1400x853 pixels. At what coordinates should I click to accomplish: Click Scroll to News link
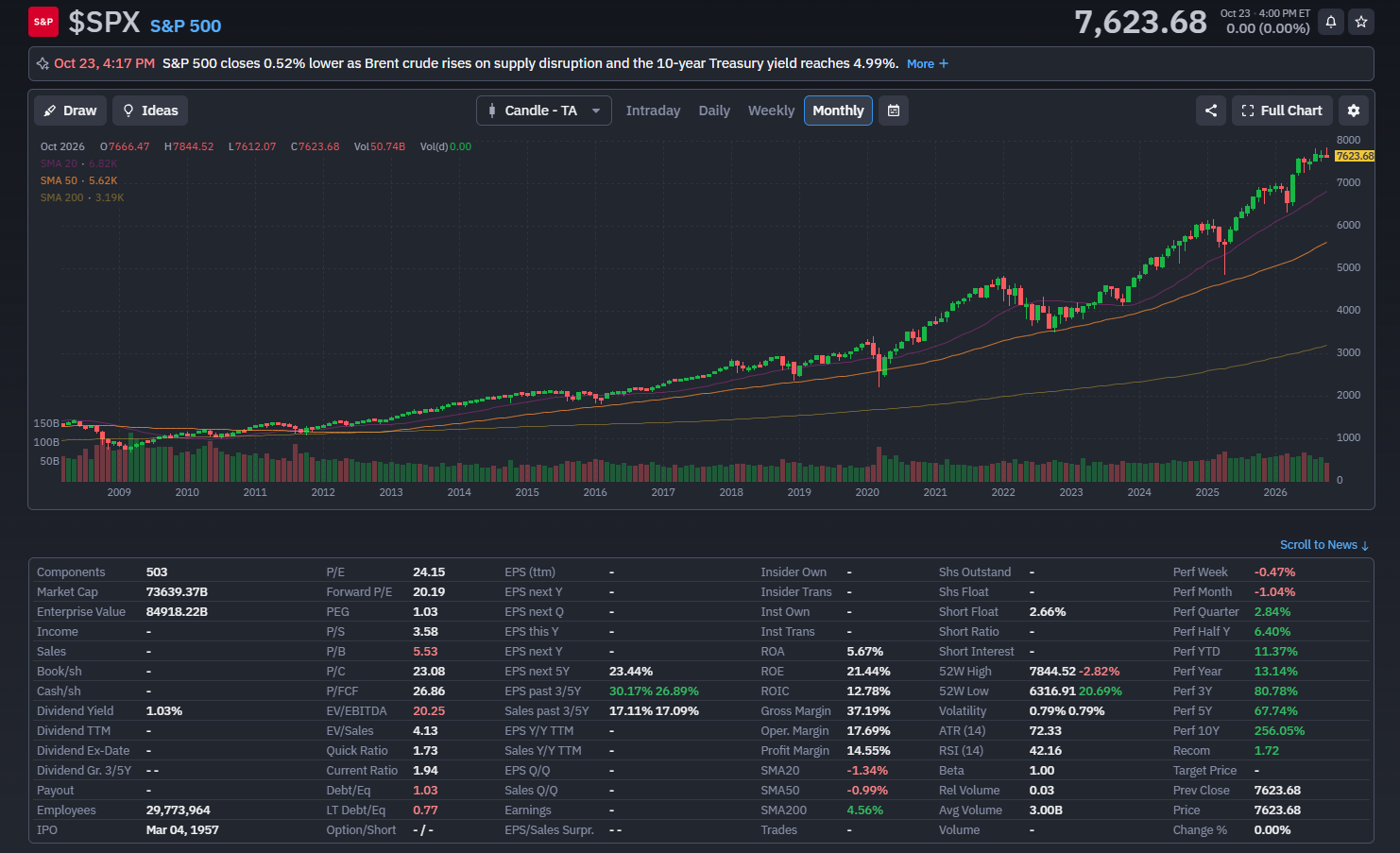point(1324,545)
